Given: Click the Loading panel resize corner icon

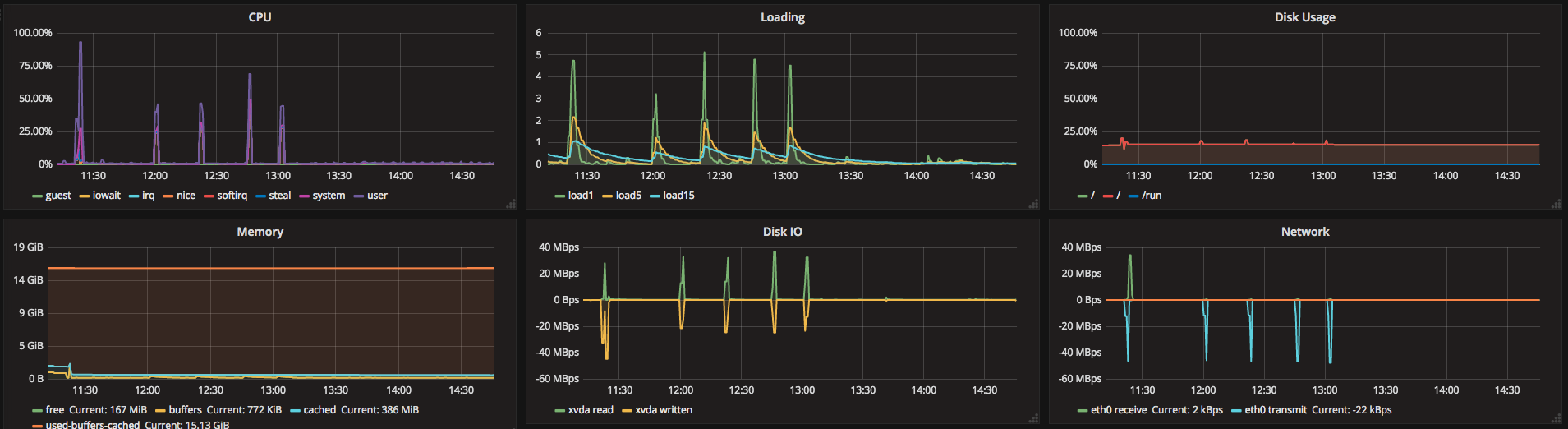Looking at the screenshot, I should (1033, 204).
